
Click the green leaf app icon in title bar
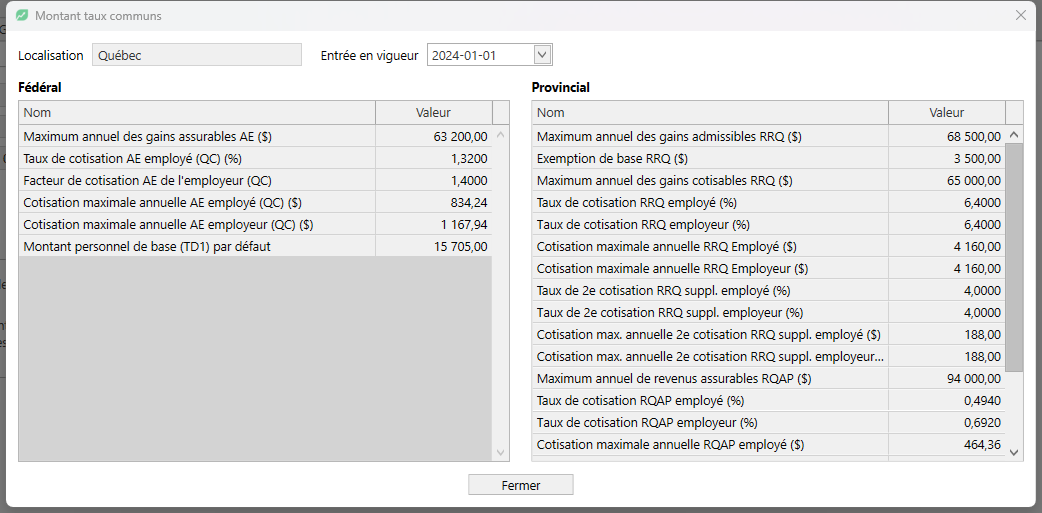coord(22,15)
